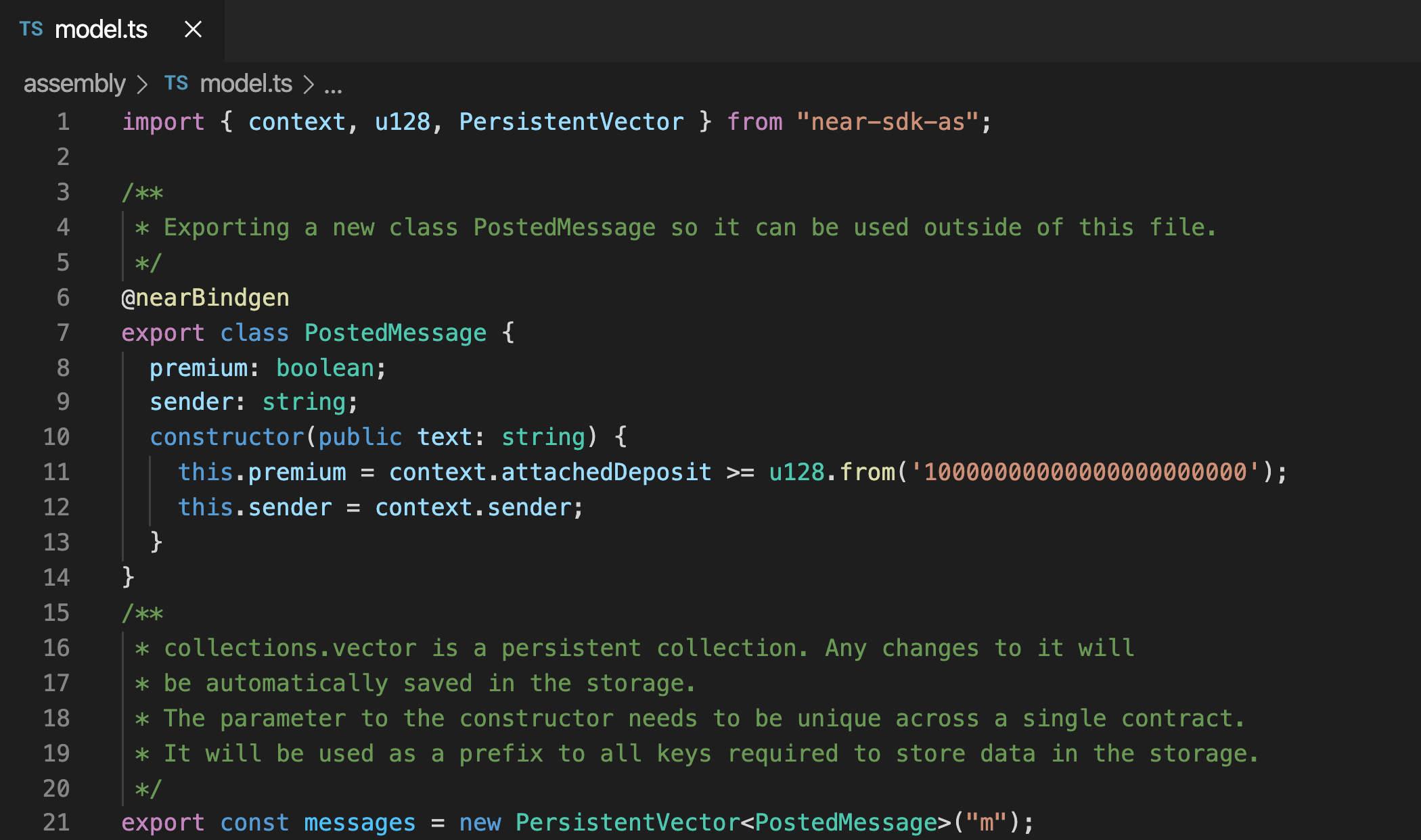Viewport: 1421px width, 840px height.
Task: Click line number 21 in the gutter
Action: click(x=57, y=822)
